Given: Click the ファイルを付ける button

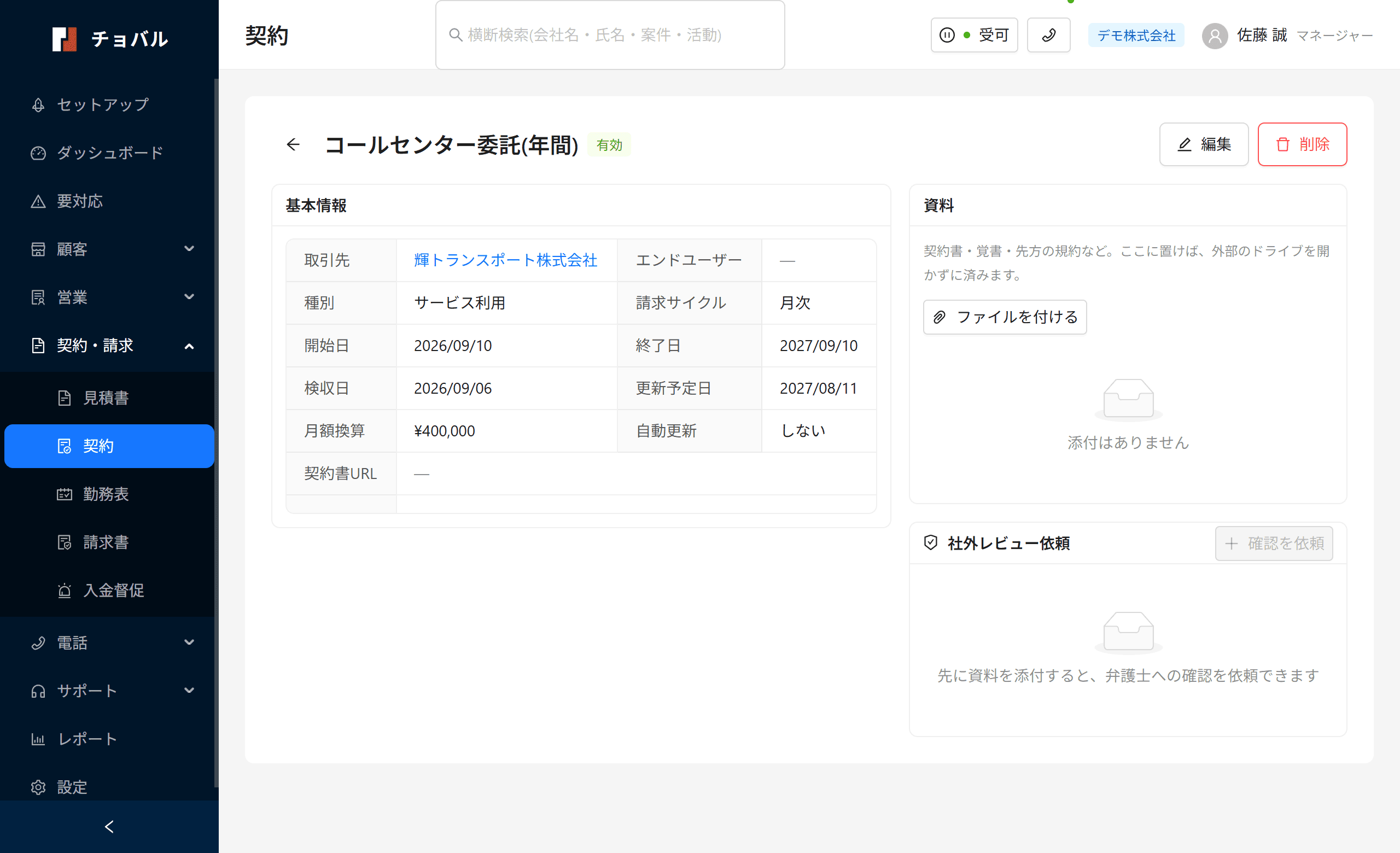Looking at the screenshot, I should pyautogui.click(x=1005, y=317).
